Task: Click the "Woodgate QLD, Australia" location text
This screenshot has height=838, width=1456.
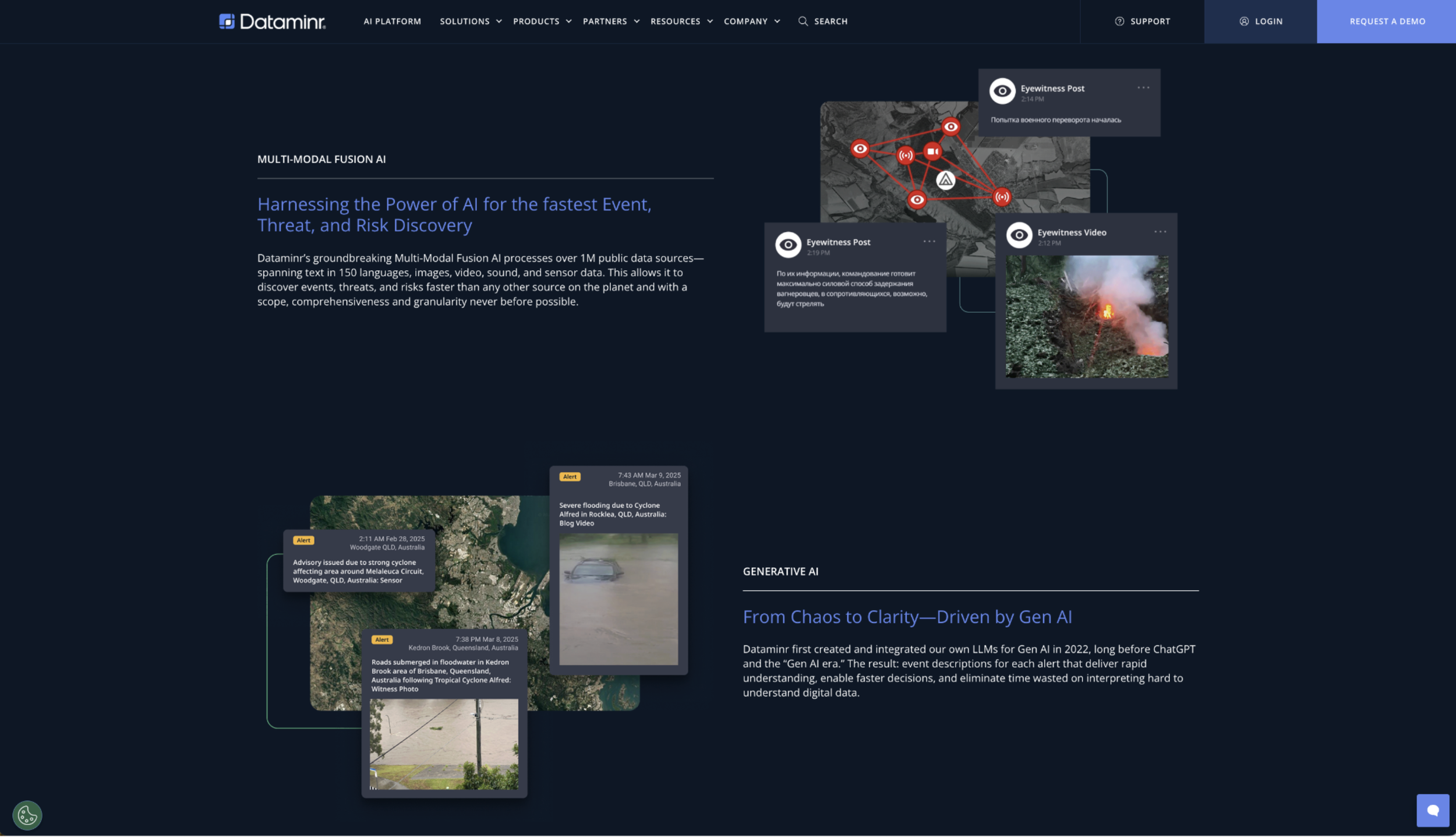Action: 387,547
